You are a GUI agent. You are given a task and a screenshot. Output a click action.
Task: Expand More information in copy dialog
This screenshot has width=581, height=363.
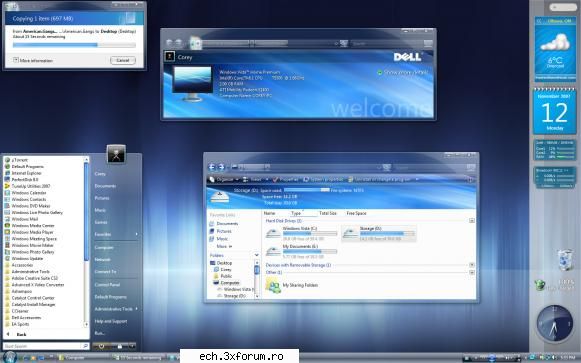tap(33, 60)
